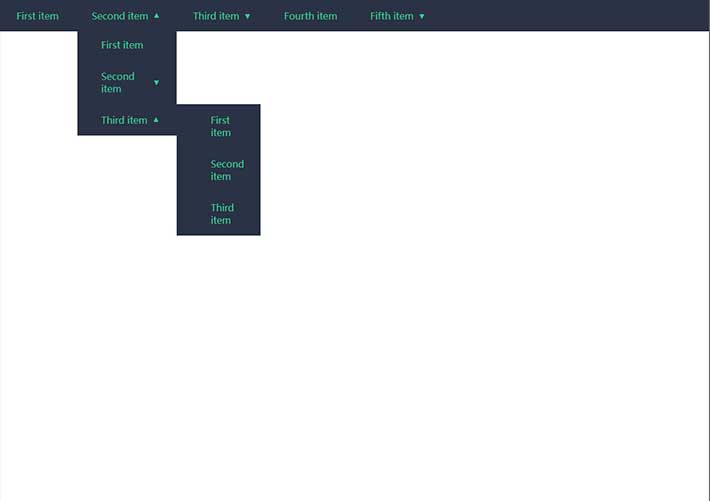Select Second item in the nested submenu

coord(226,170)
